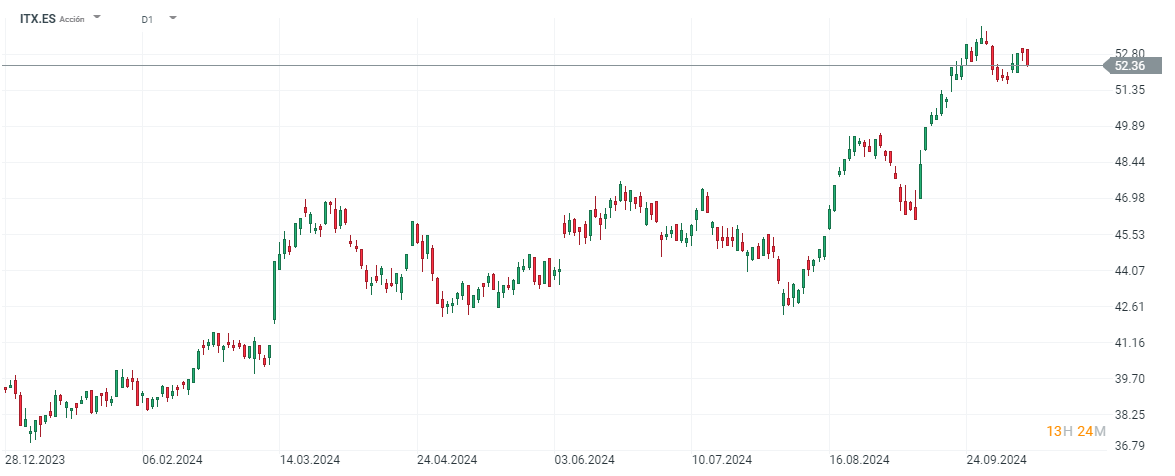Image resolution: width=1175 pixels, height=476 pixels.
Task: Select the 46.98 price axis label
Action: (1130, 198)
